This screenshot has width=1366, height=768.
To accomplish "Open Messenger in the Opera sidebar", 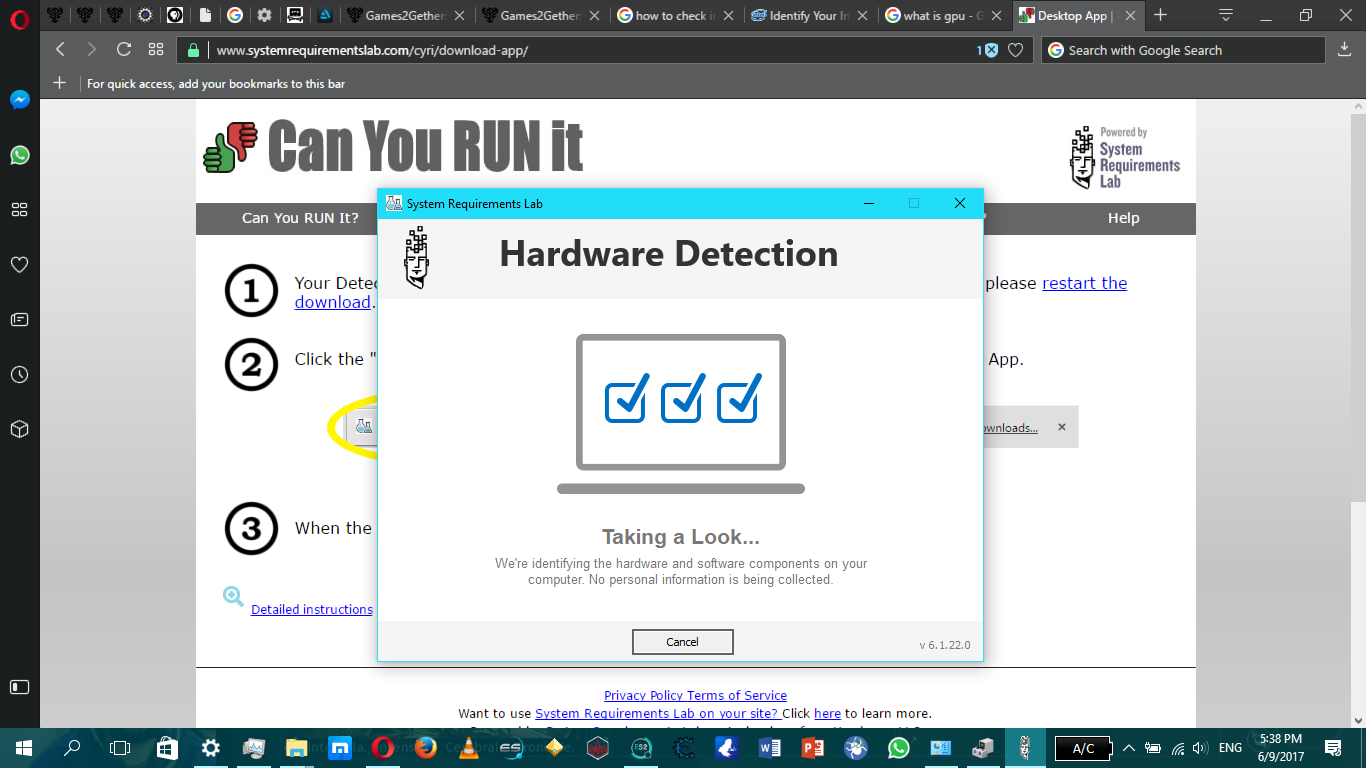I will coord(19,100).
